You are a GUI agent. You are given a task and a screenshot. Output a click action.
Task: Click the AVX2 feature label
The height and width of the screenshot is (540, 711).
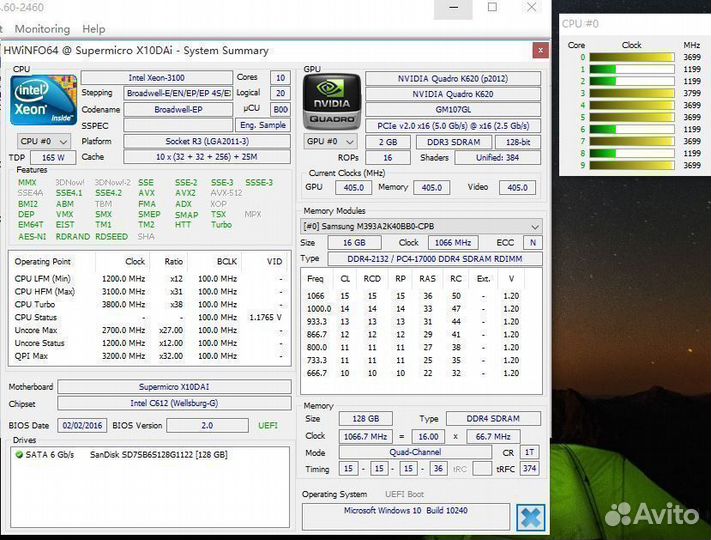tap(185, 193)
